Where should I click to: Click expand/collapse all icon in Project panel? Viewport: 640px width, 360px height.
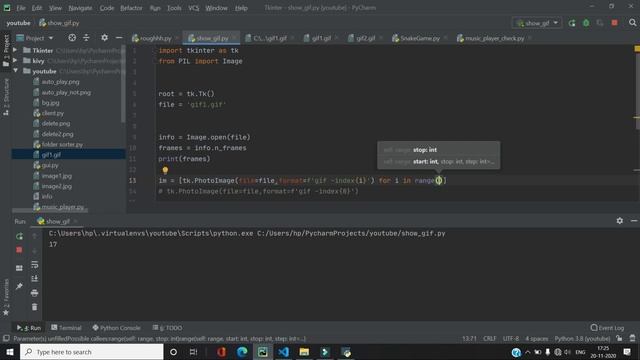86,38
